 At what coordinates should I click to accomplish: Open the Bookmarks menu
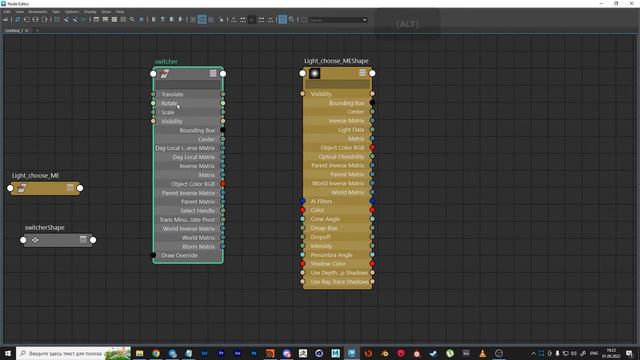(38, 12)
